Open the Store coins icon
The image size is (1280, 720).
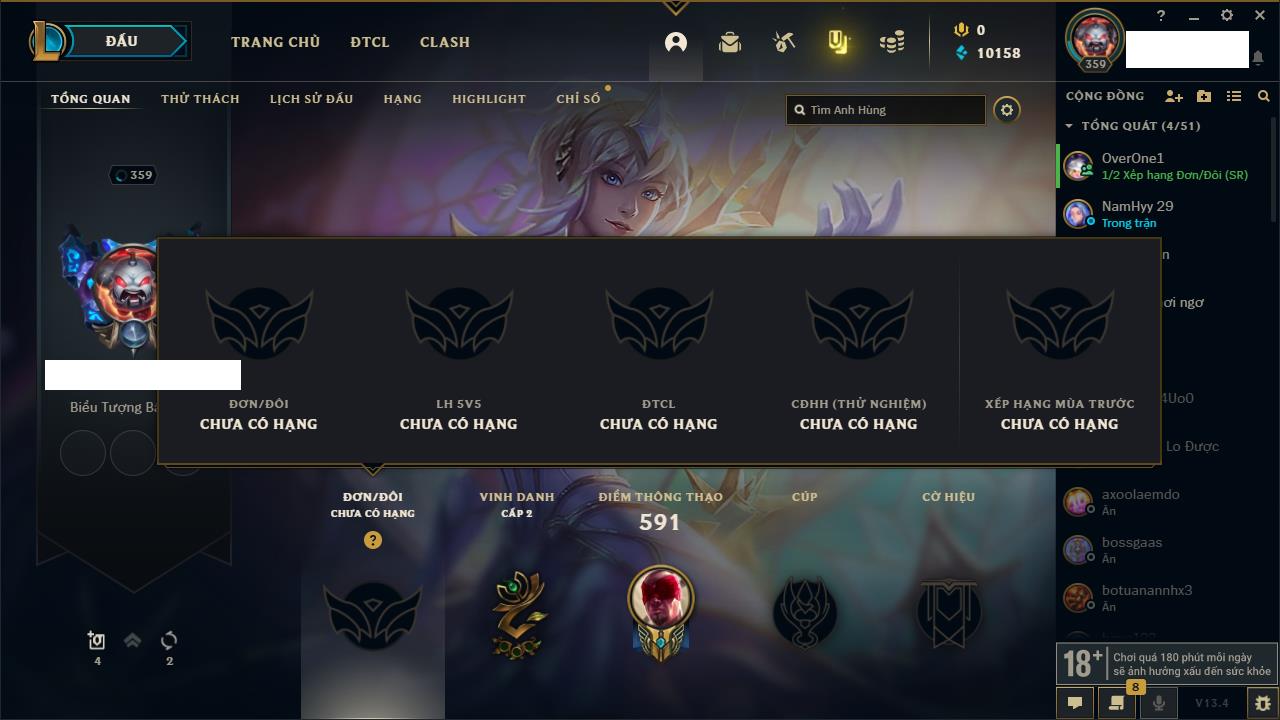coord(892,42)
